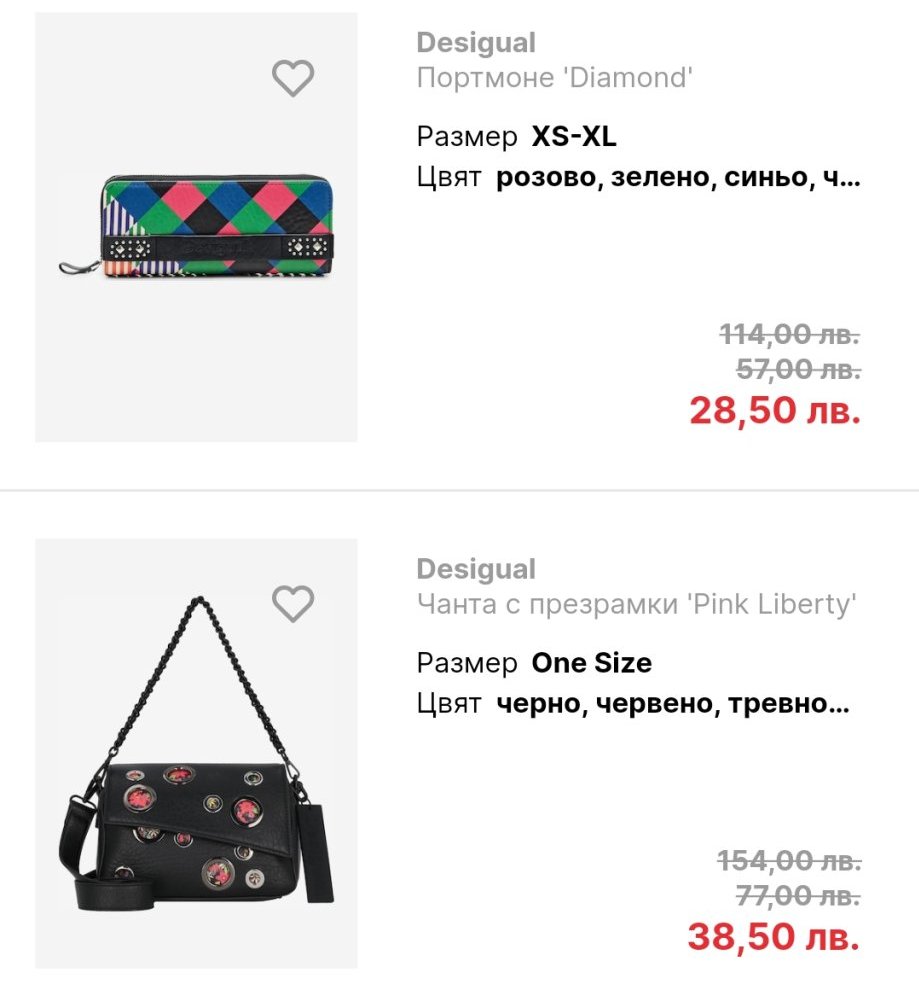This screenshot has height=997, width=919.
Task: Click the truncated color list starting with розово
Action: 678,178
